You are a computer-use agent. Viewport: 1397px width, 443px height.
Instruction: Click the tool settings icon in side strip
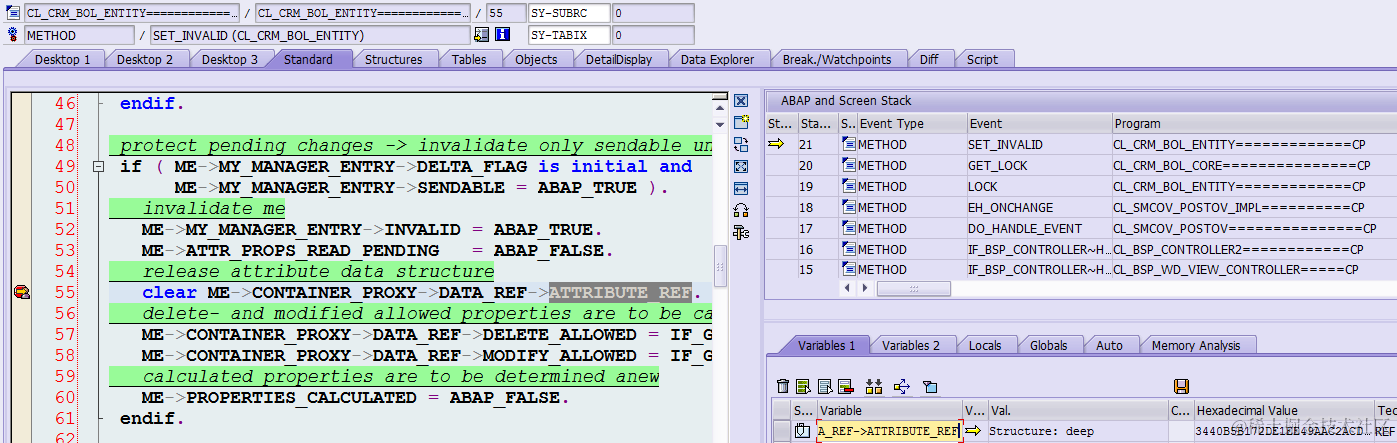coord(741,232)
